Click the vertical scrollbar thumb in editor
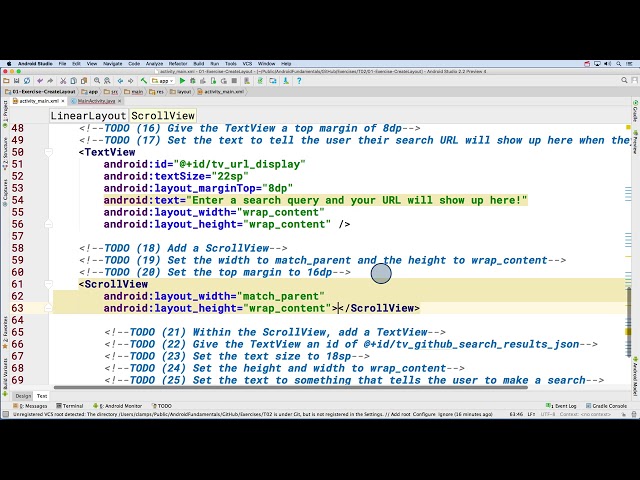The width and height of the screenshot is (640, 480). (x=629, y=322)
